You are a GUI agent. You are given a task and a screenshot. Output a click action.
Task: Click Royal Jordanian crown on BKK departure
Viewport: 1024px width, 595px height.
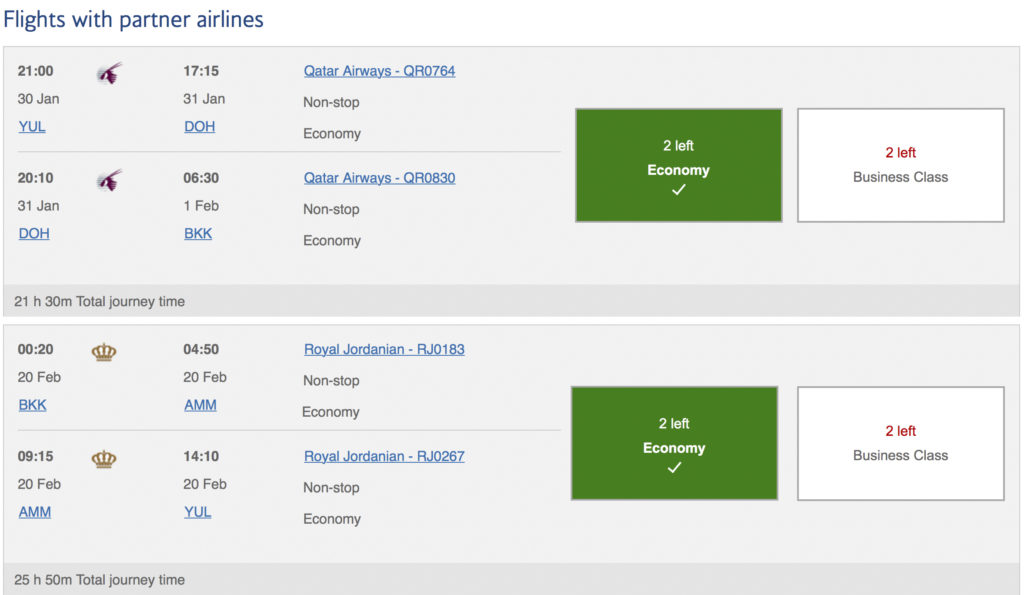(104, 351)
